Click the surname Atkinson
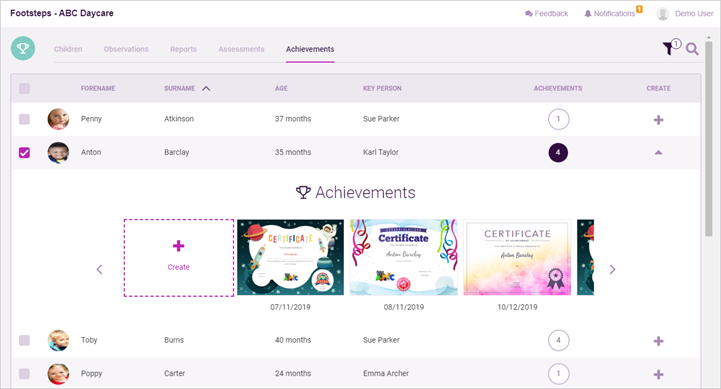Screen dimensions: 721x389 coord(179,119)
